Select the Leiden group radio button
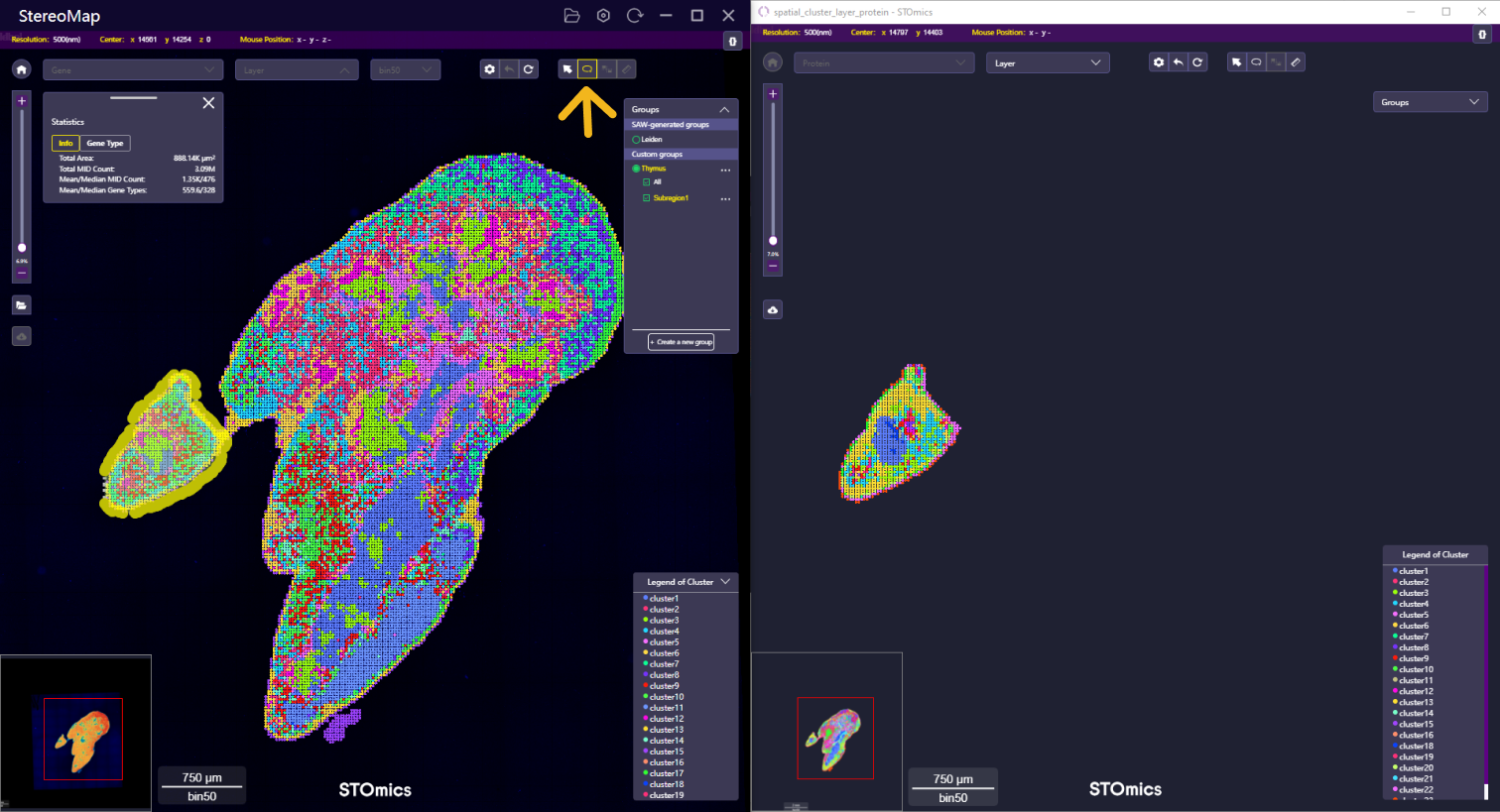Image resolution: width=1500 pixels, height=812 pixels. [636, 140]
